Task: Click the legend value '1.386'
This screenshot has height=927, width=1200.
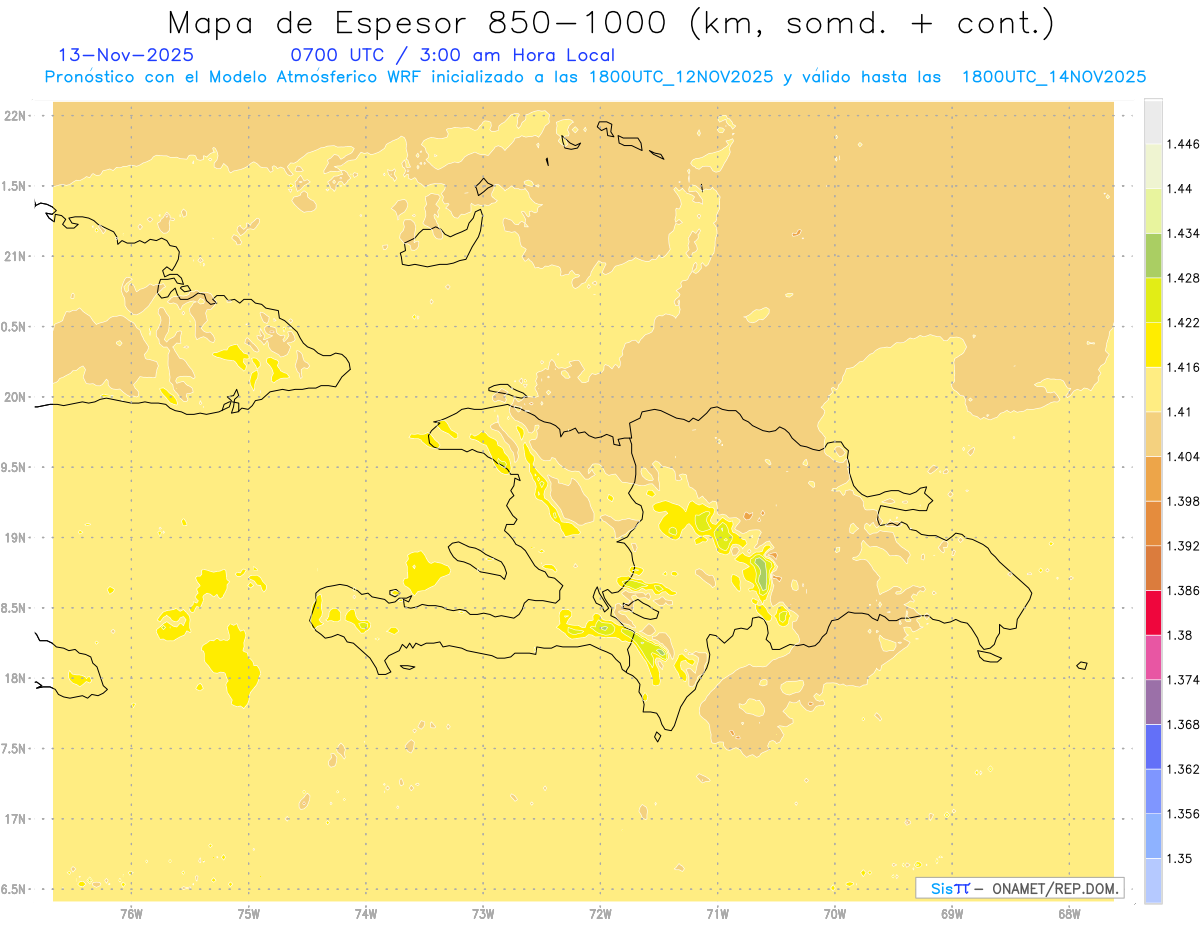Action: click(x=1183, y=590)
